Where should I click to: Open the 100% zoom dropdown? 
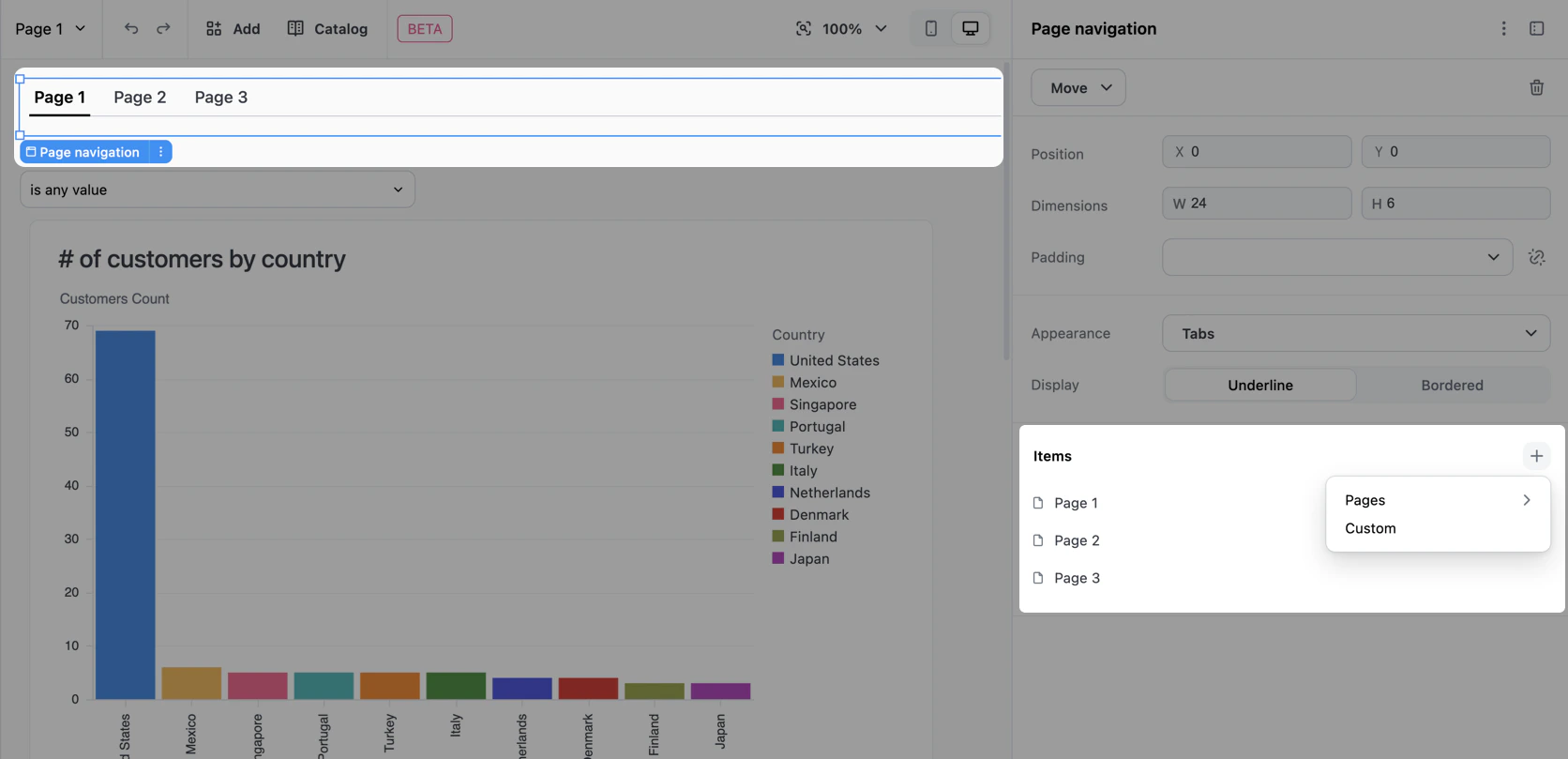[x=854, y=29]
